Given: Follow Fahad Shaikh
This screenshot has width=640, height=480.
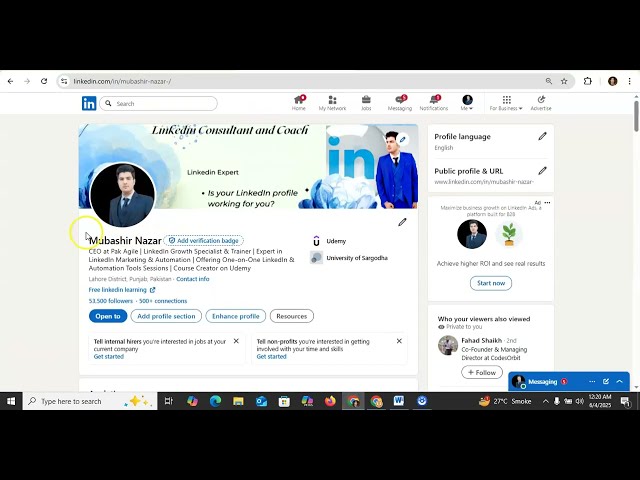Looking at the screenshot, I should 482,373.
